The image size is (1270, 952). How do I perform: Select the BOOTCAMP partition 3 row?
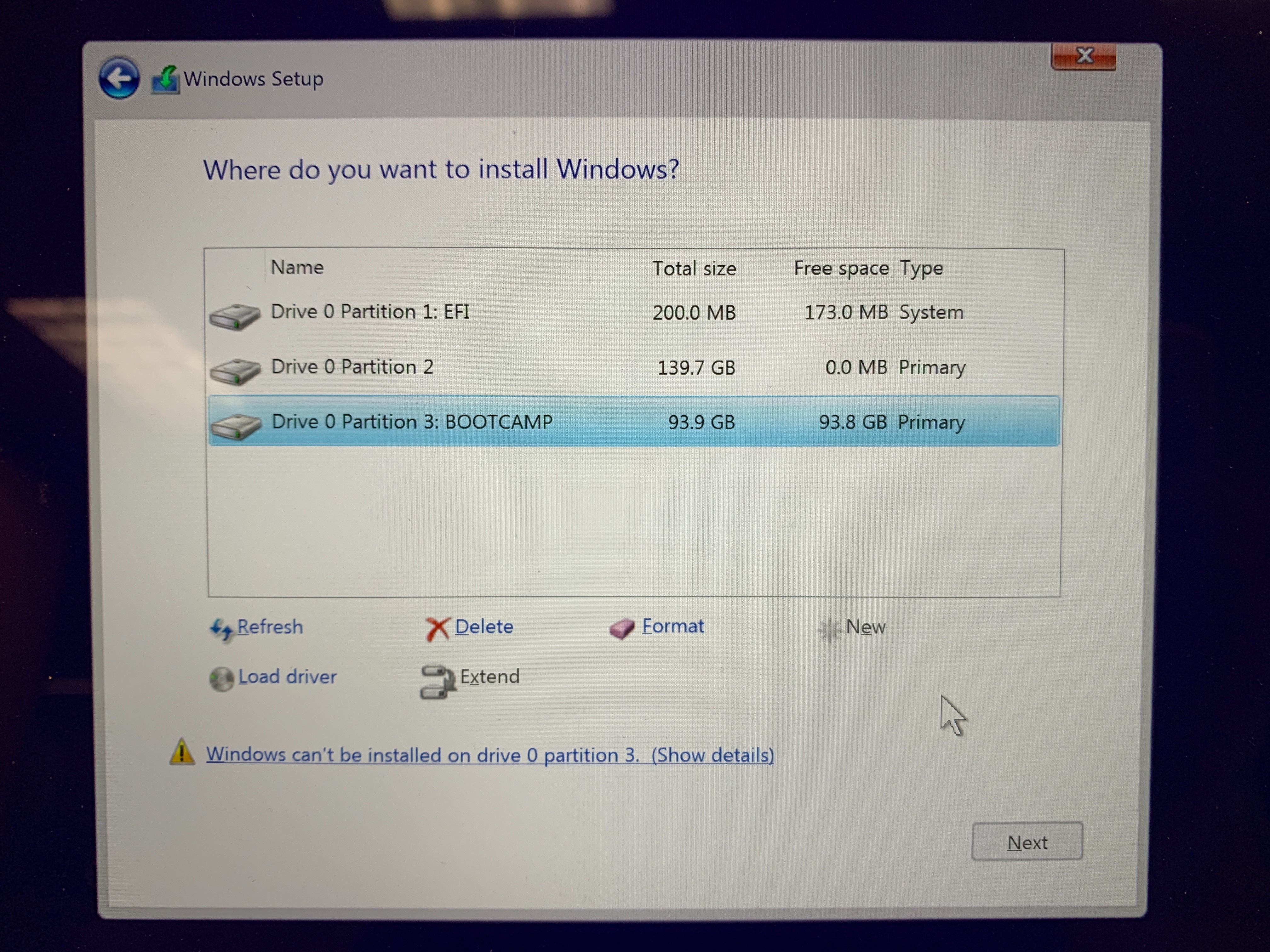click(x=412, y=422)
